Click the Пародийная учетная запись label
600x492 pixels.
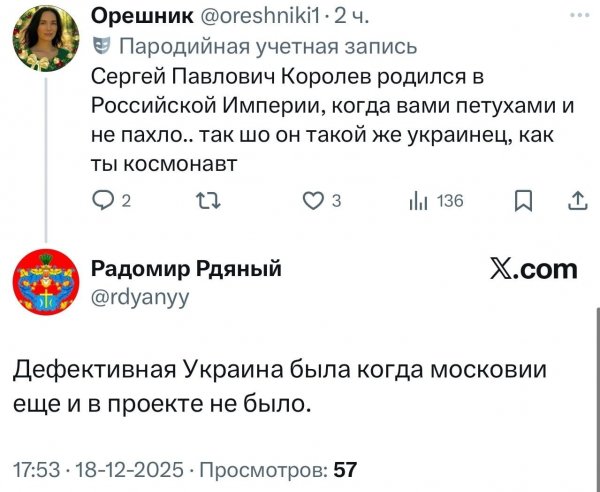click(265, 46)
